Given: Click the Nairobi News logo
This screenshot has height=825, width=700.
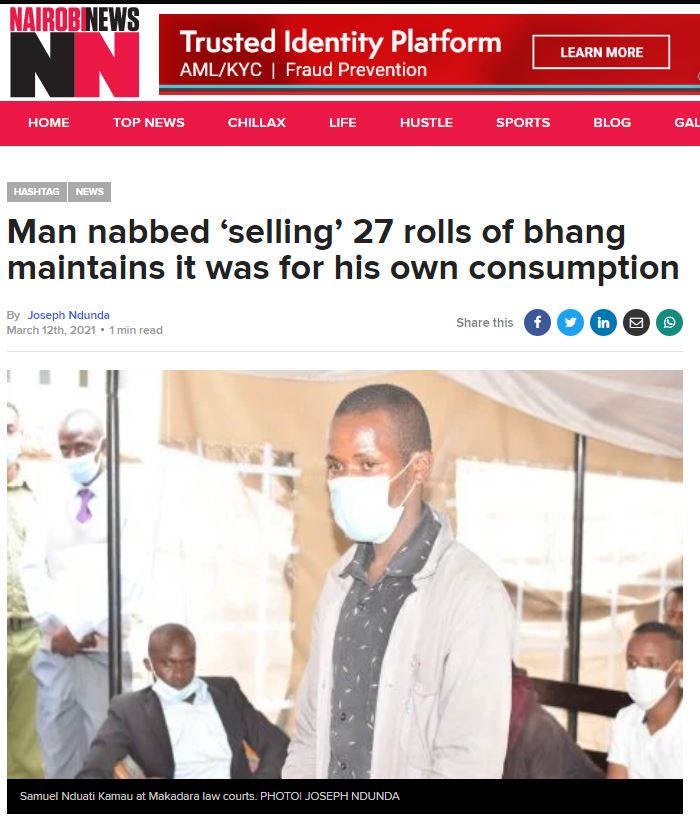Looking at the screenshot, I should (x=74, y=52).
